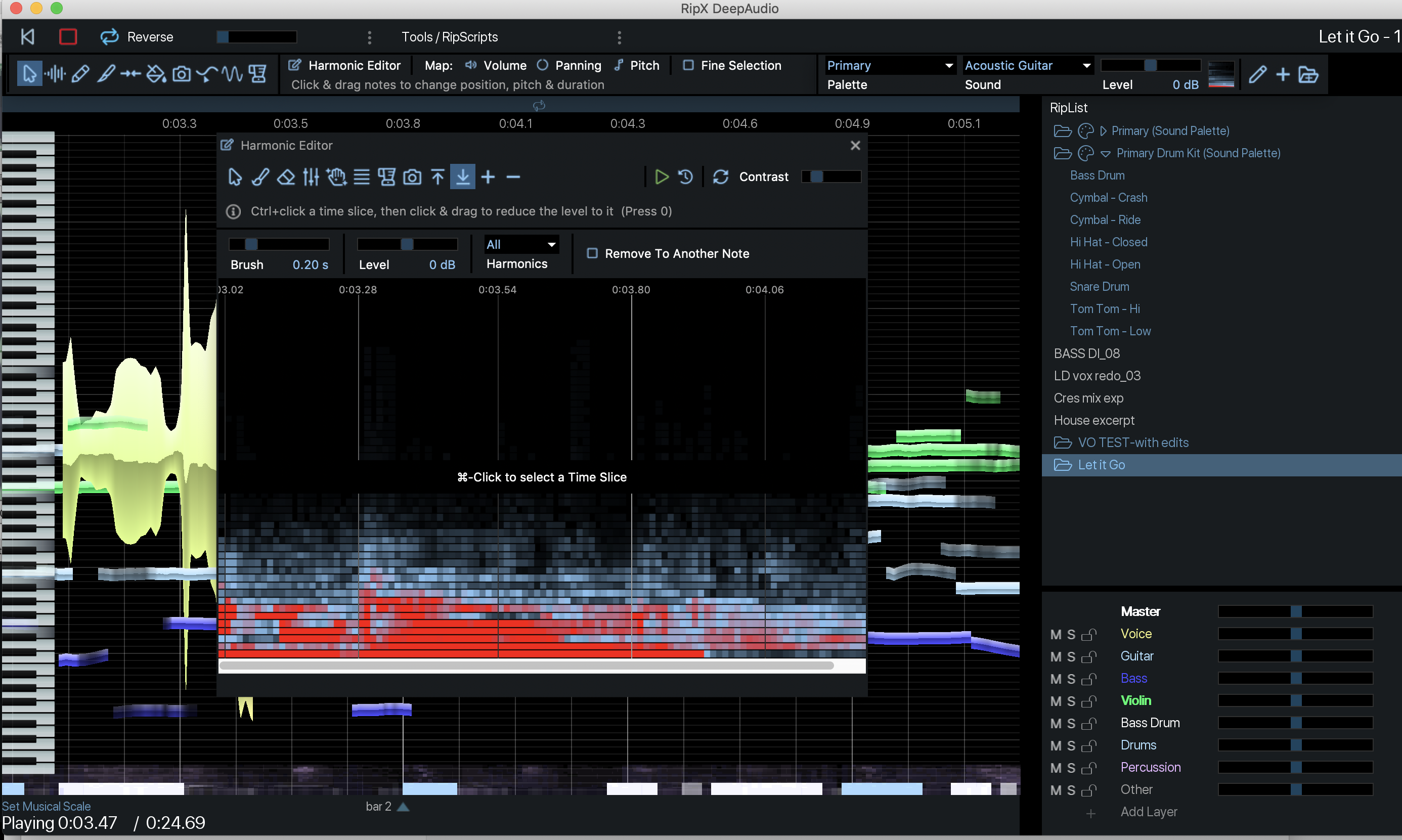Select the Snare Drum sound in RipList
1402x840 pixels.
coord(1099,286)
